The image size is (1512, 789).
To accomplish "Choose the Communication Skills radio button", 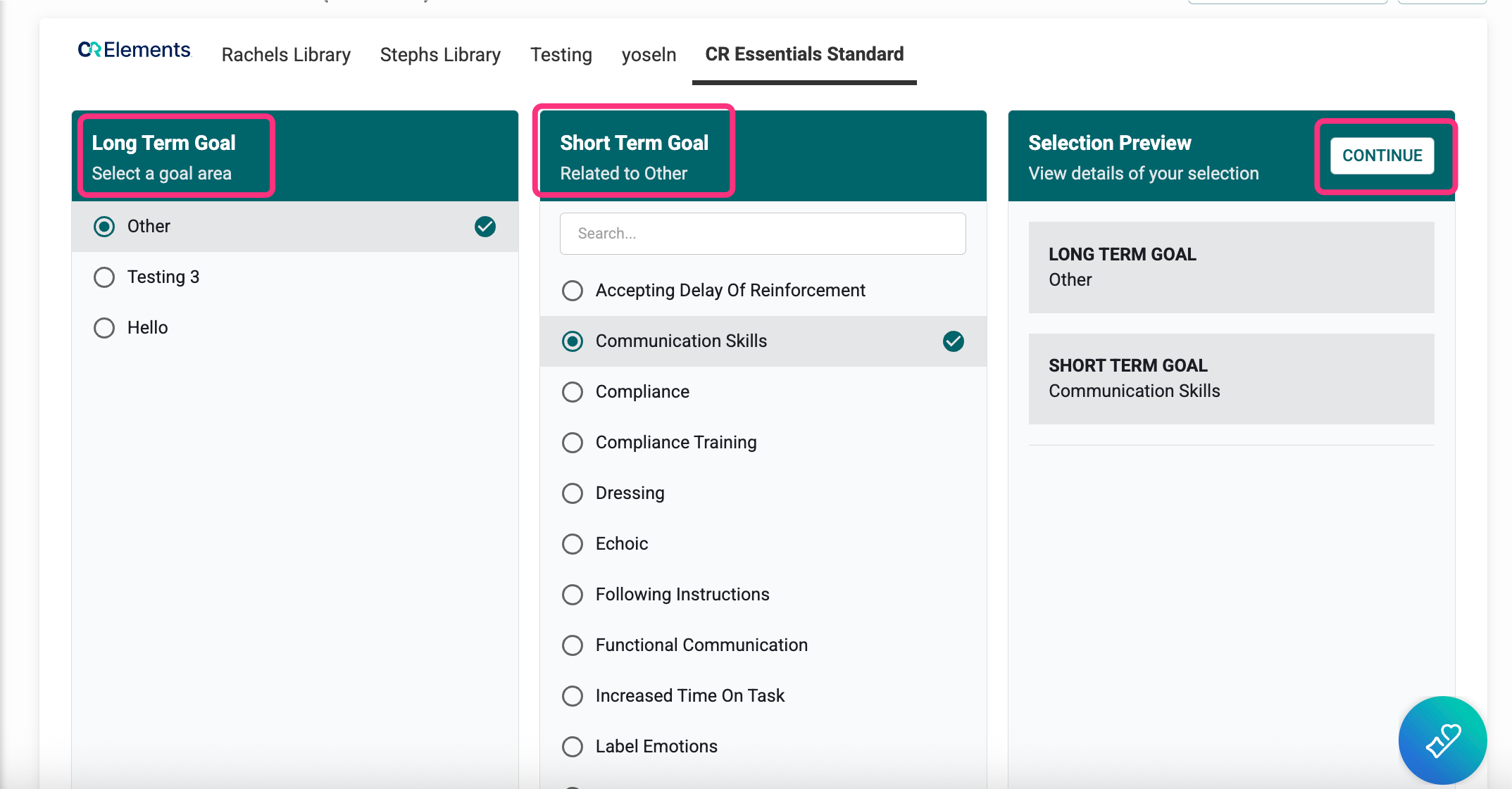I will [573, 341].
